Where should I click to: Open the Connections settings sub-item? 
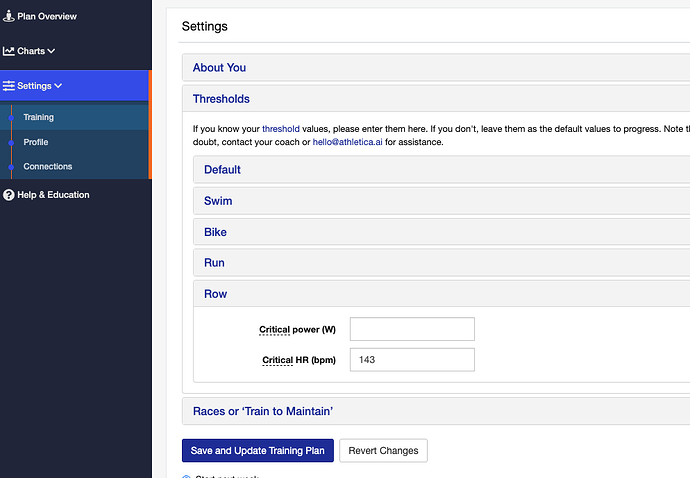[48, 166]
